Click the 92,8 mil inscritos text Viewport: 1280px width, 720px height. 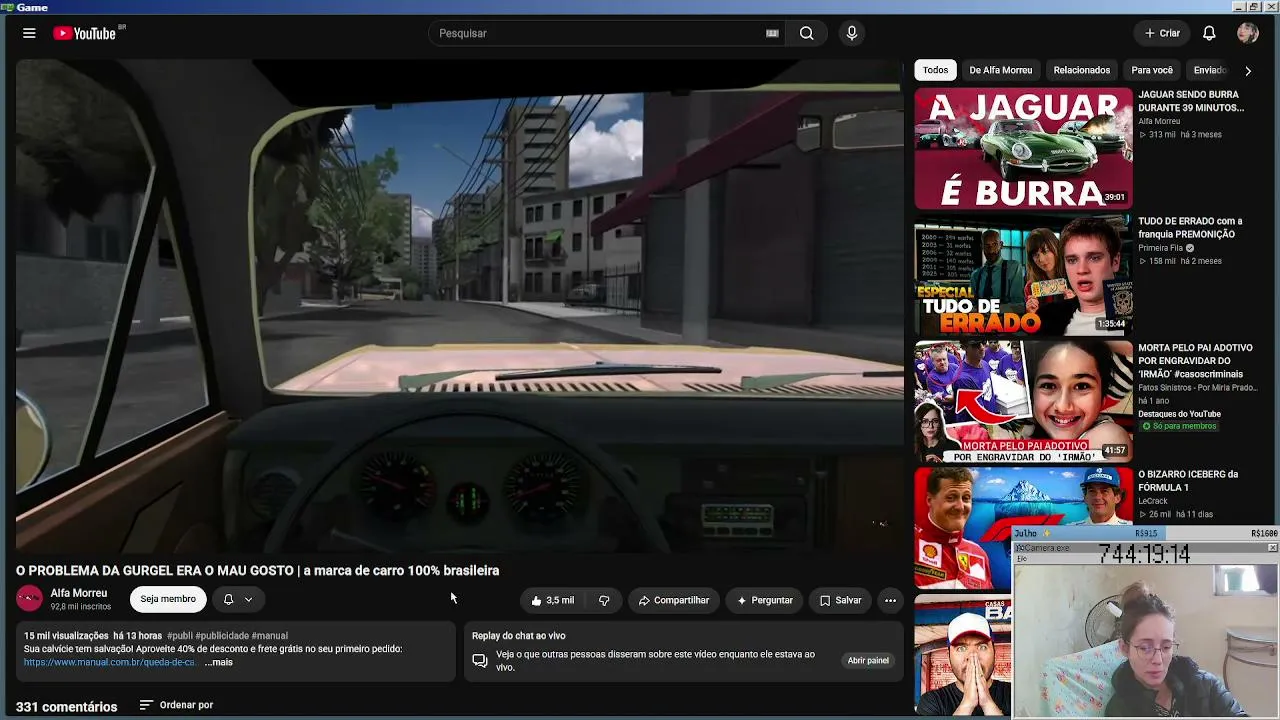pyautogui.click(x=81, y=607)
